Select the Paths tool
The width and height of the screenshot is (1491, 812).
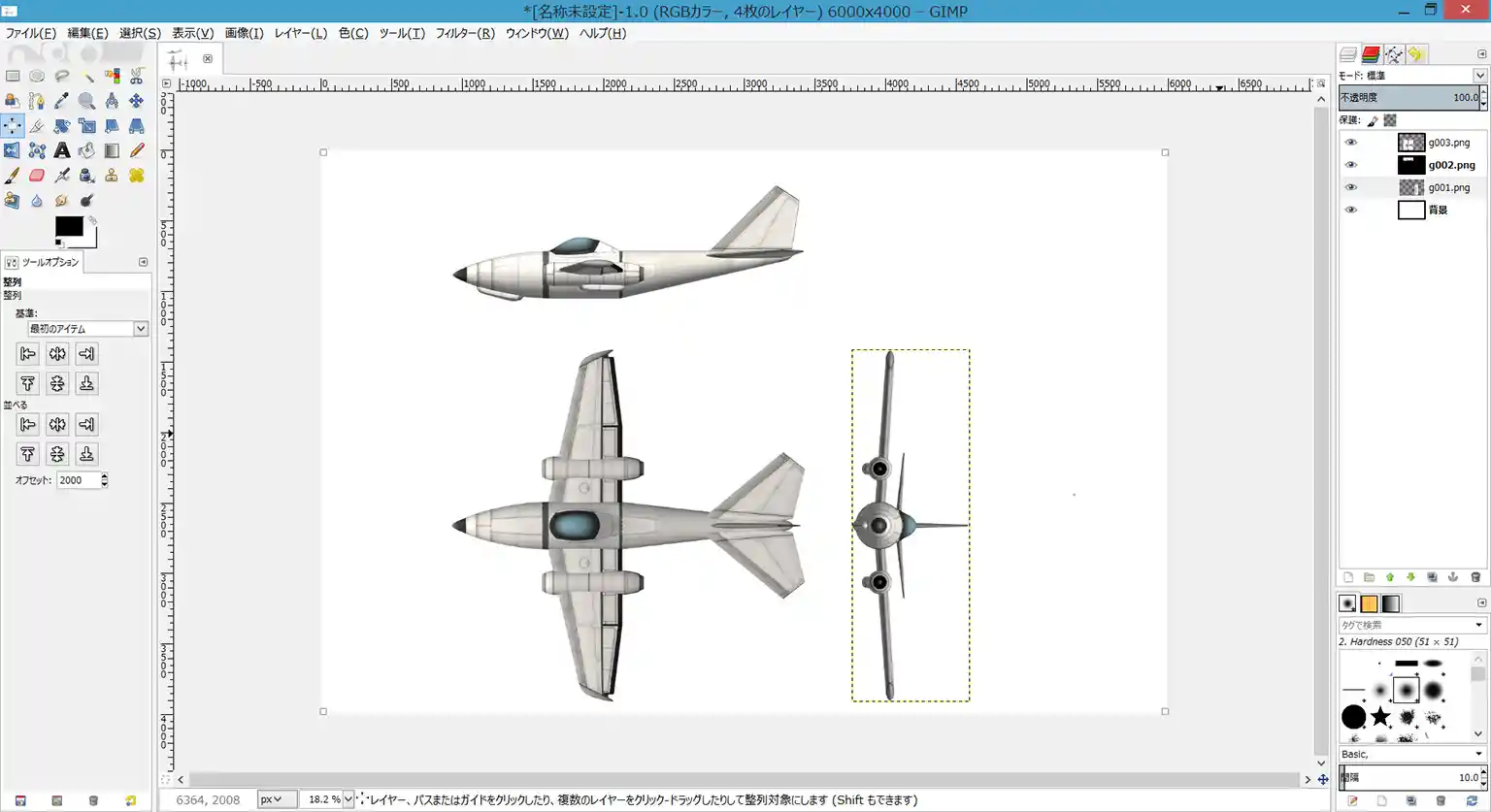37,101
